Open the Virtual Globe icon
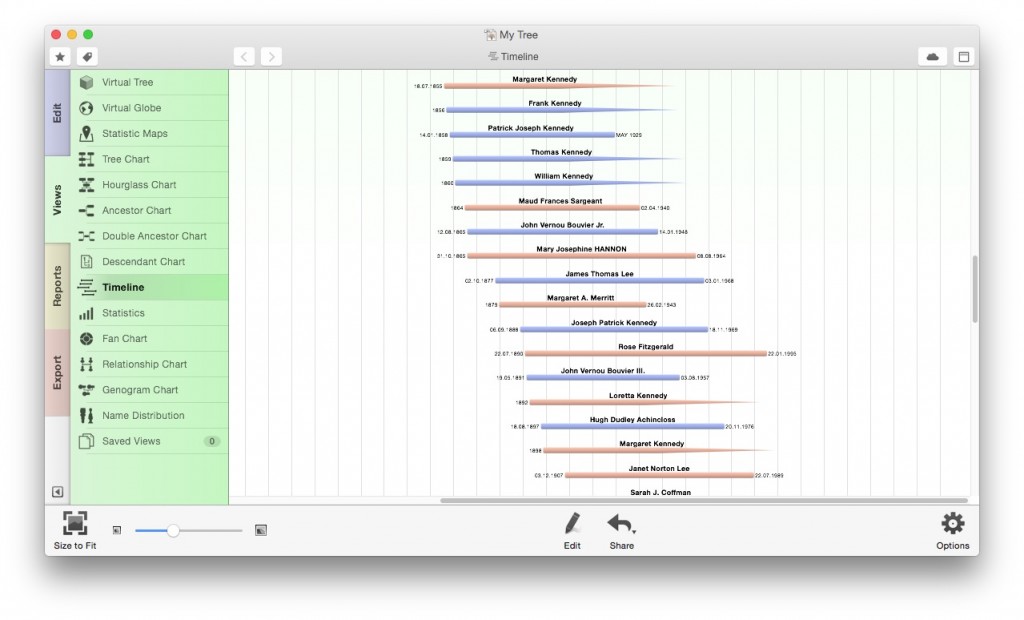The width and height of the screenshot is (1024, 620). click(86, 108)
